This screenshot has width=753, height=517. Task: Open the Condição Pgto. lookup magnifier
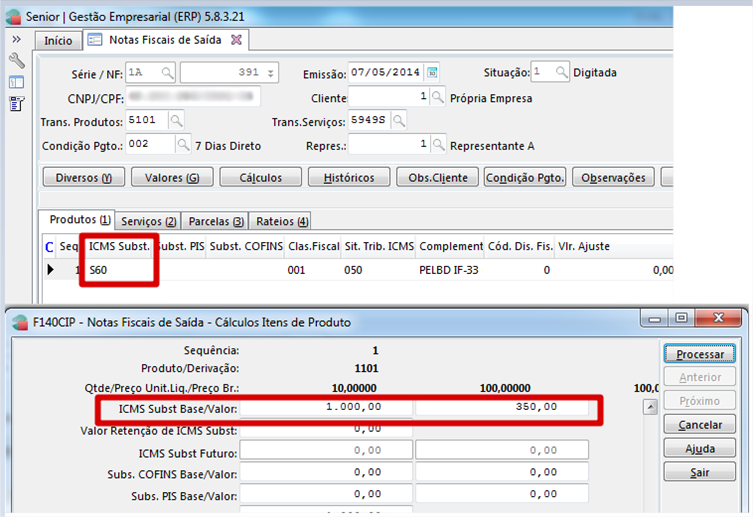click(183, 144)
